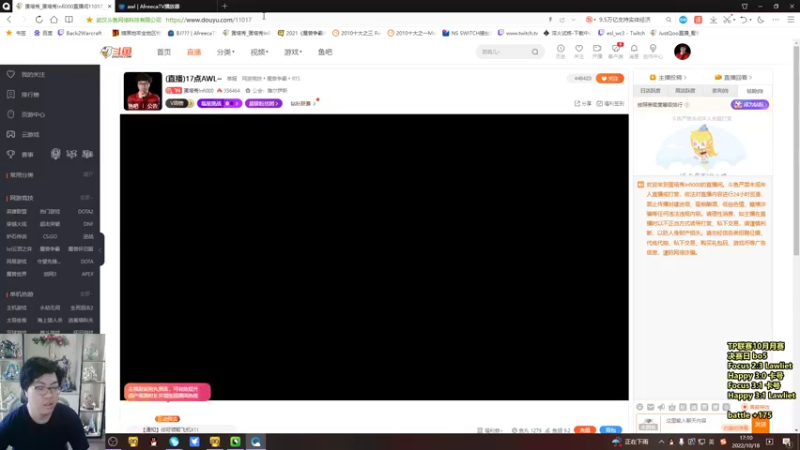
Task: Click the orange Send chat button
Action: click(761, 424)
